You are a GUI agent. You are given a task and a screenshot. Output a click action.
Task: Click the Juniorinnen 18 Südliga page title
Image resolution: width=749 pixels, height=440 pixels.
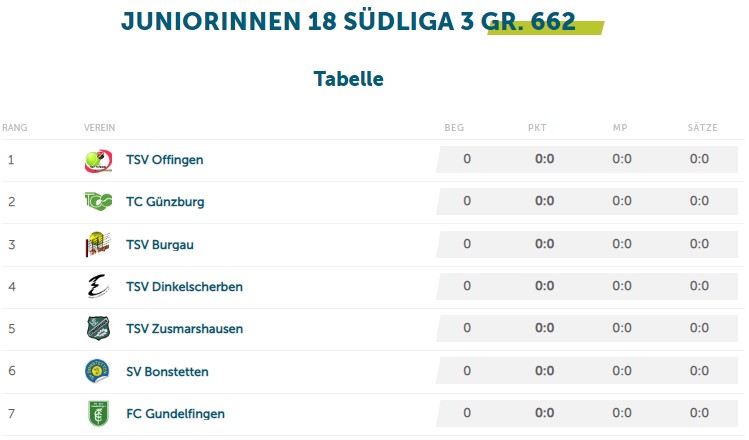pos(348,21)
